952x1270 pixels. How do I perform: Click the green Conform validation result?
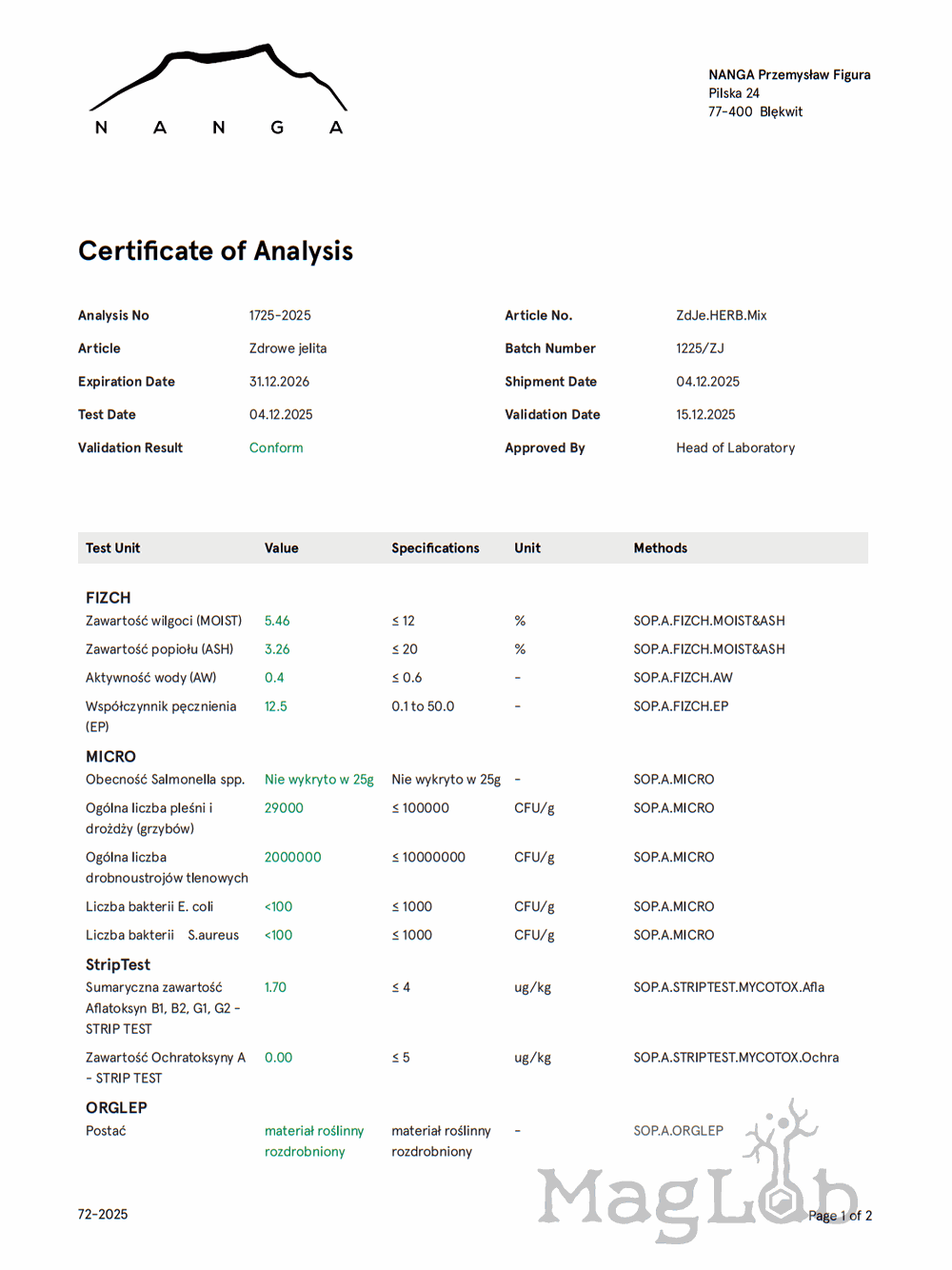click(x=276, y=447)
